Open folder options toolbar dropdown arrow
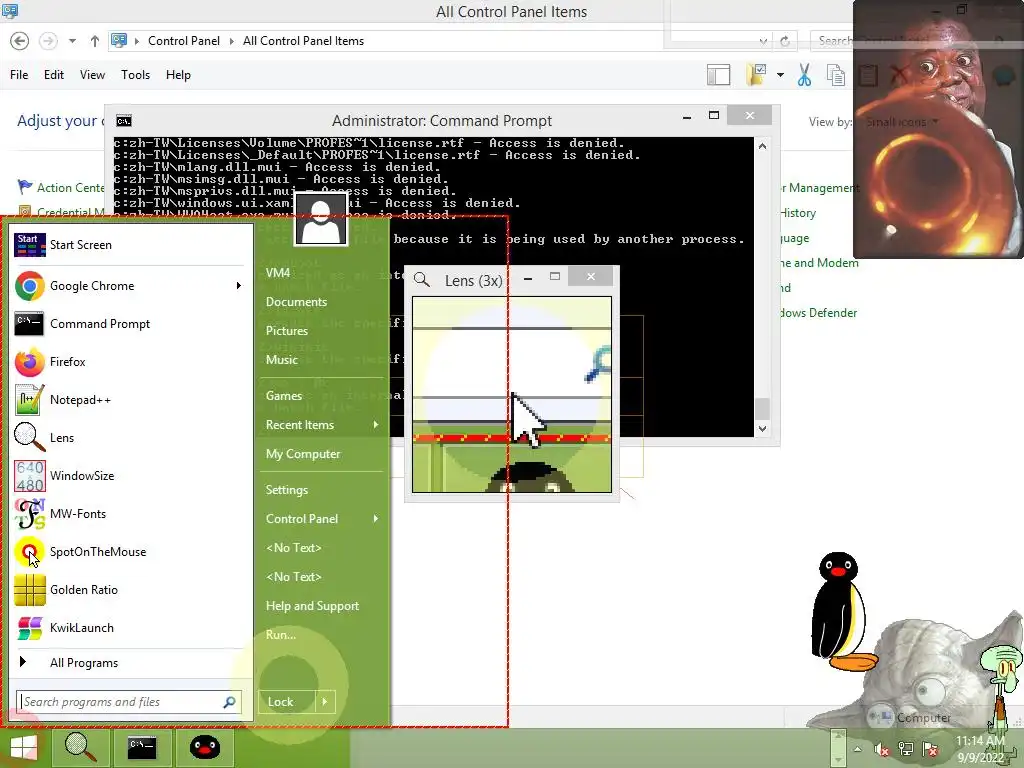The width and height of the screenshot is (1024, 768). point(780,75)
